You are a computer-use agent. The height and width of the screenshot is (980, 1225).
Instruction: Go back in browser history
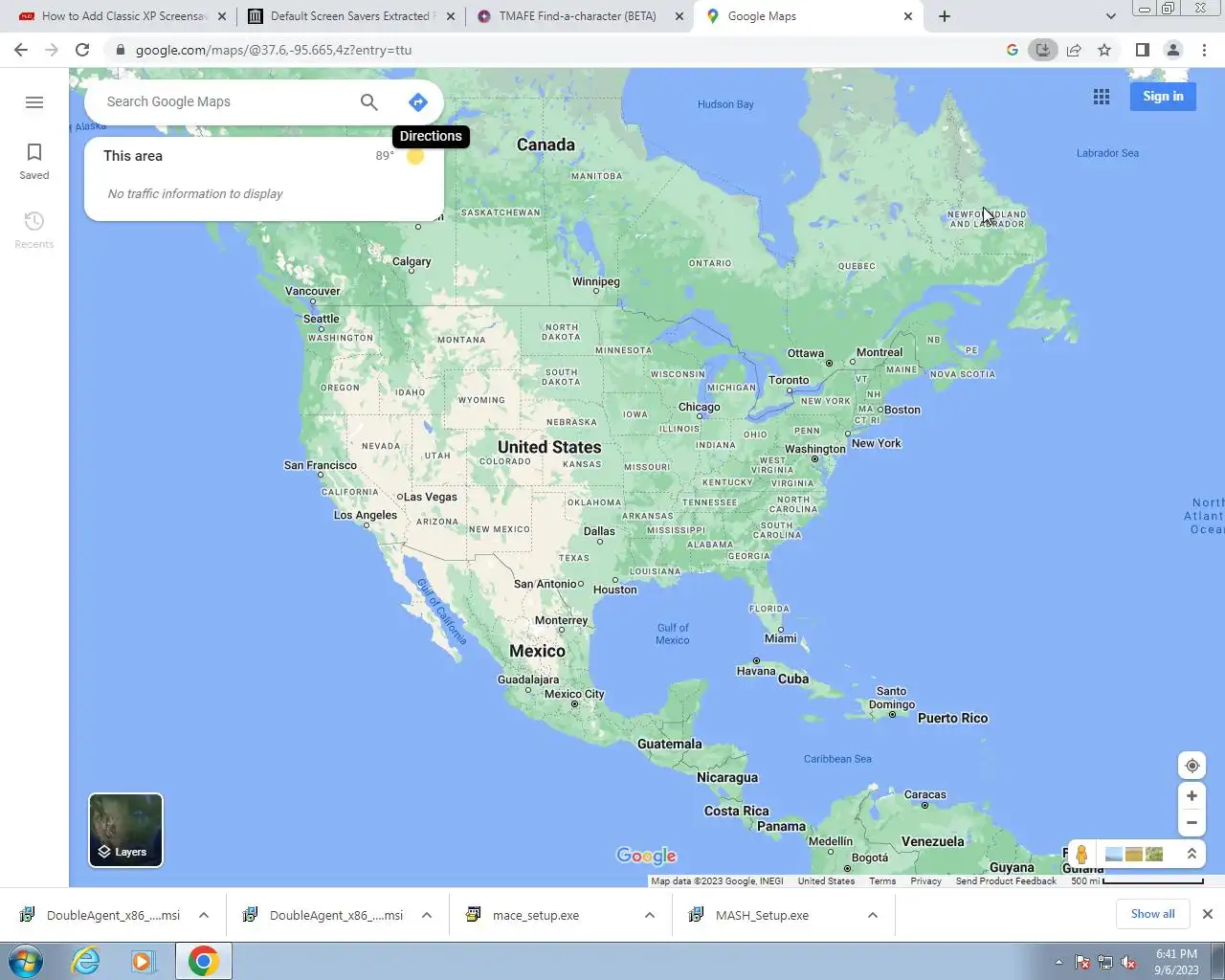pos(21,50)
